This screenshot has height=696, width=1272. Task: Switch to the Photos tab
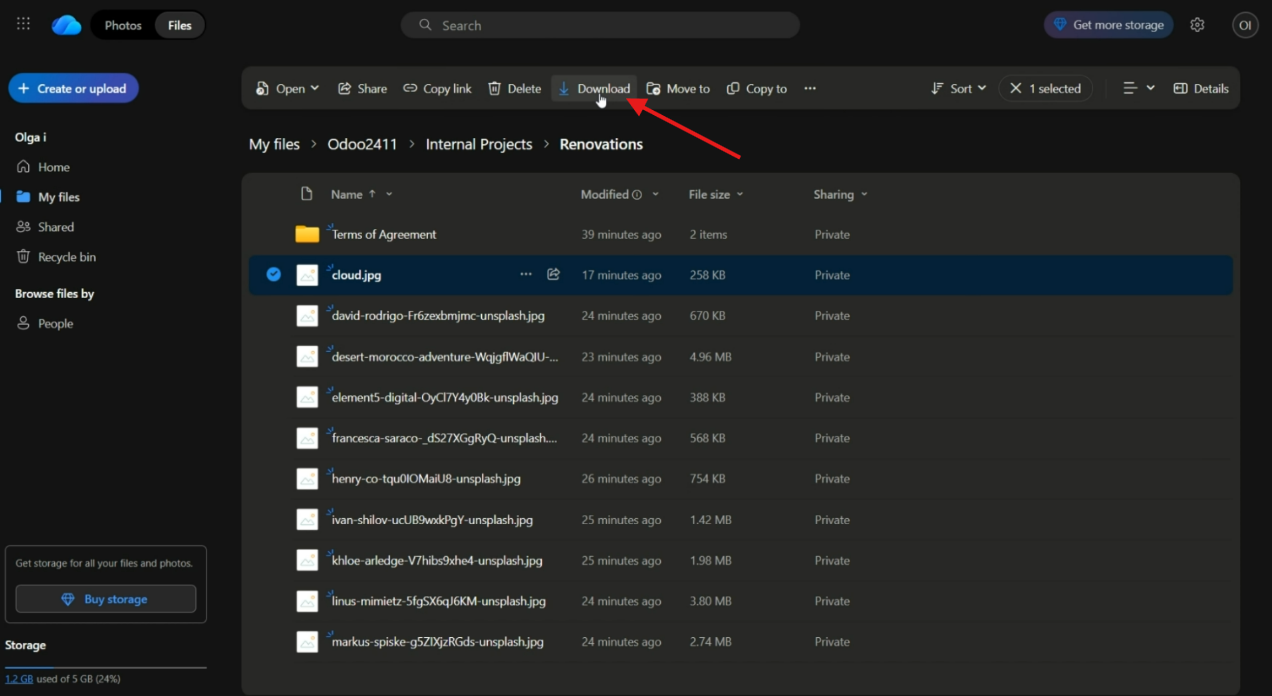click(x=123, y=25)
